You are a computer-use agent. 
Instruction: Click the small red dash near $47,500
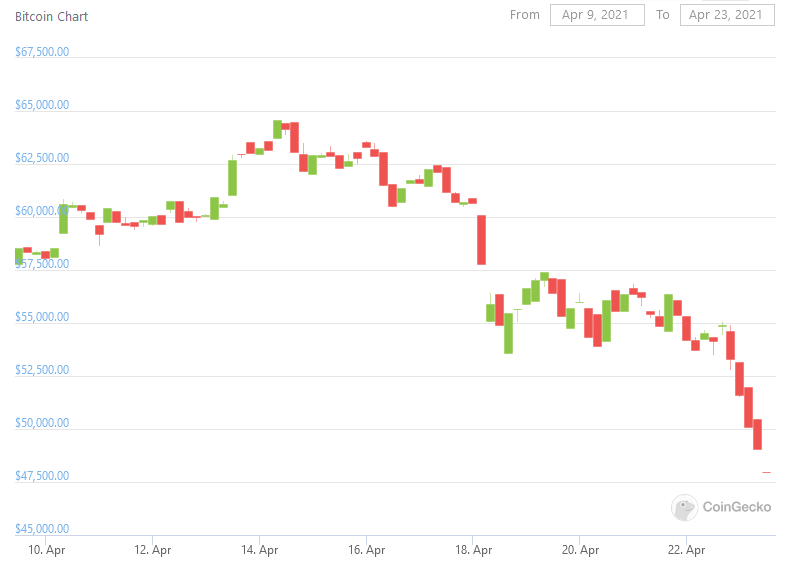click(766, 472)
